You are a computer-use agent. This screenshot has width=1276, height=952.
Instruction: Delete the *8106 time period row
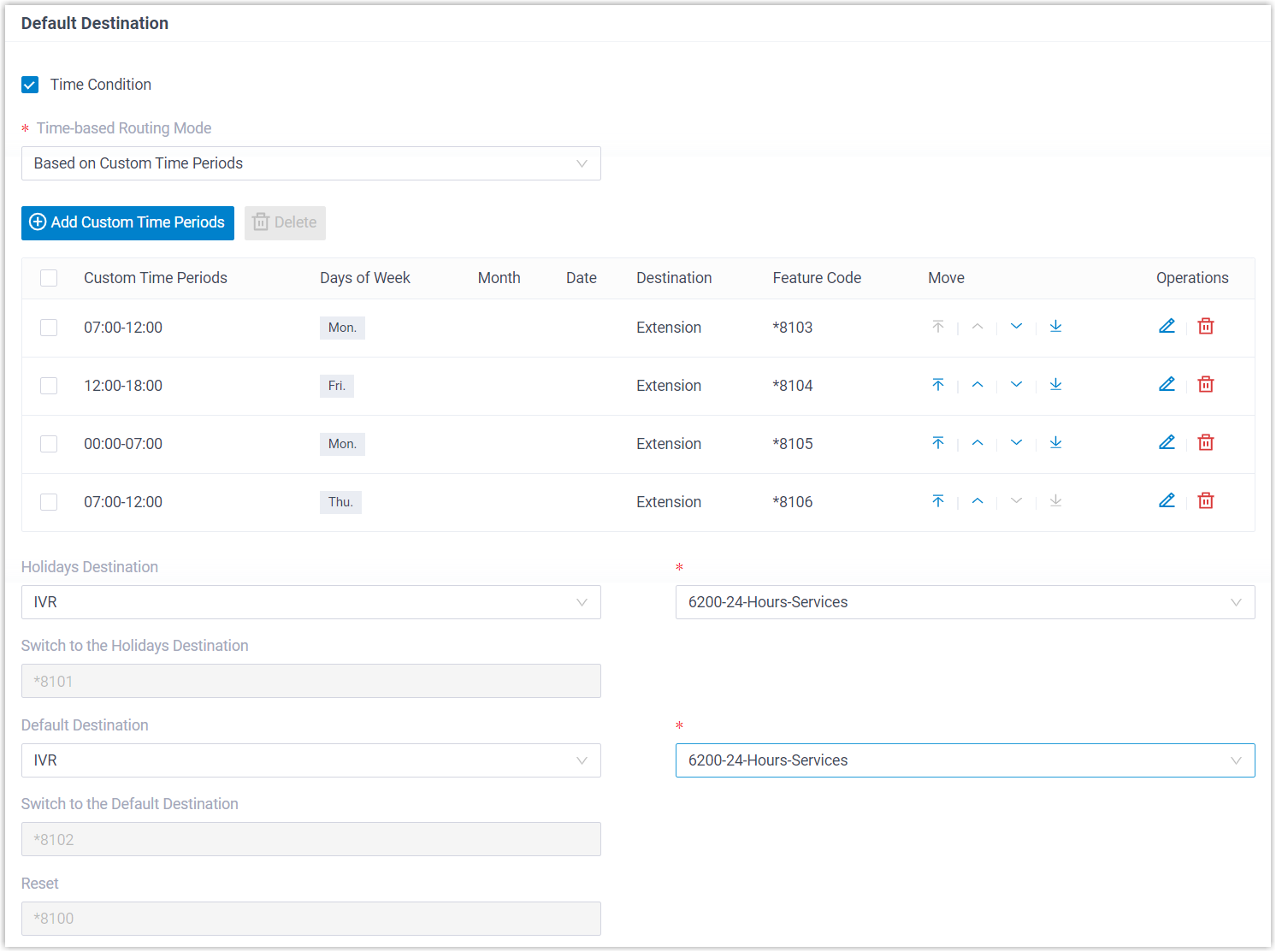point(1206,501)
